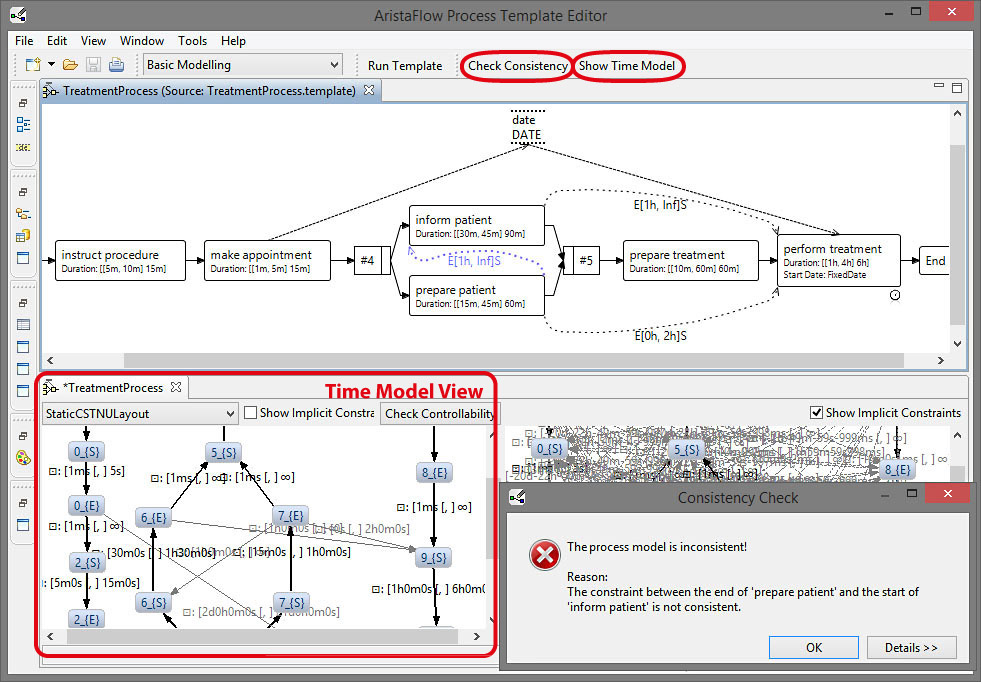Click the color palette icon in left sidebar
The width and height of the screenshot is (981, 682).
[23, 458]
